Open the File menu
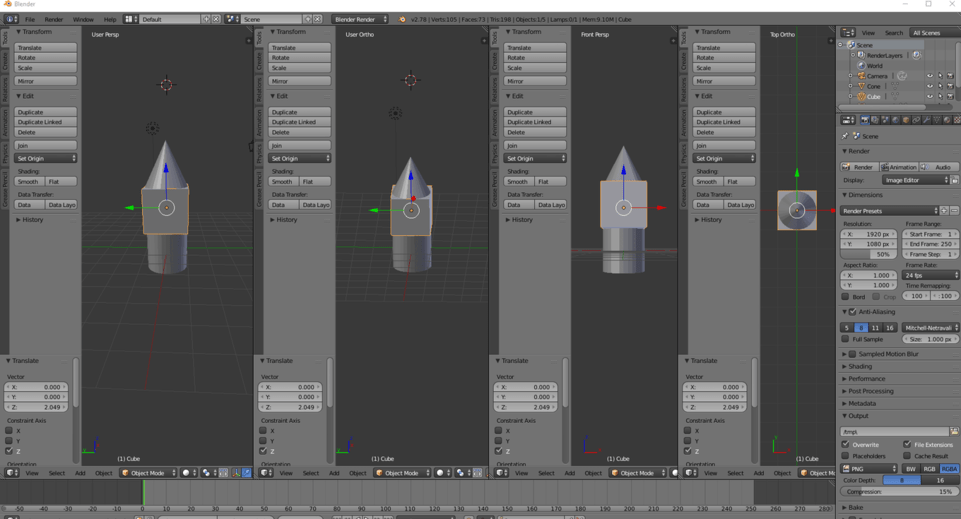961x519 pixels. click(29, 19)
